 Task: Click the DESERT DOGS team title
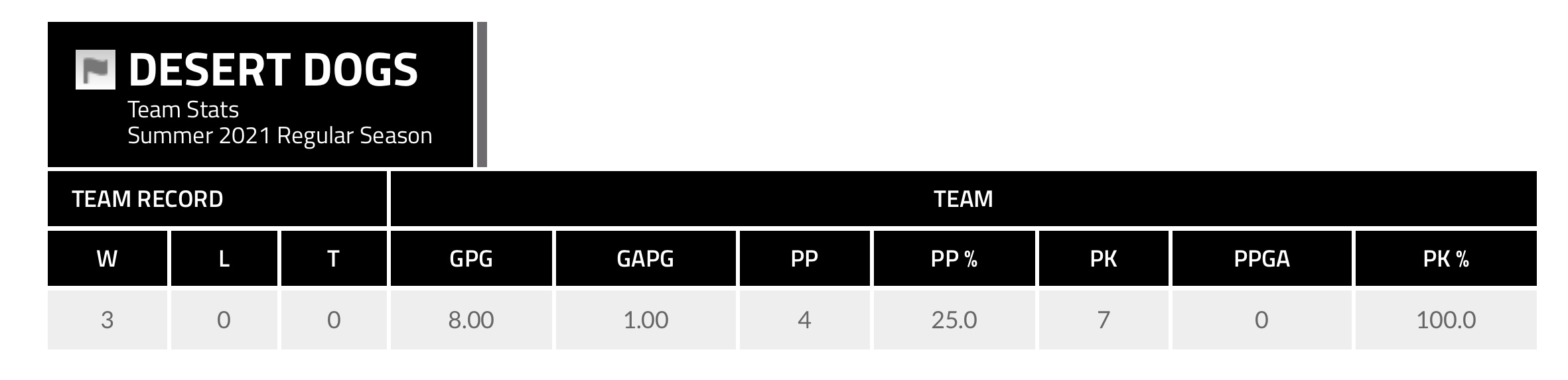click(273, 70)
